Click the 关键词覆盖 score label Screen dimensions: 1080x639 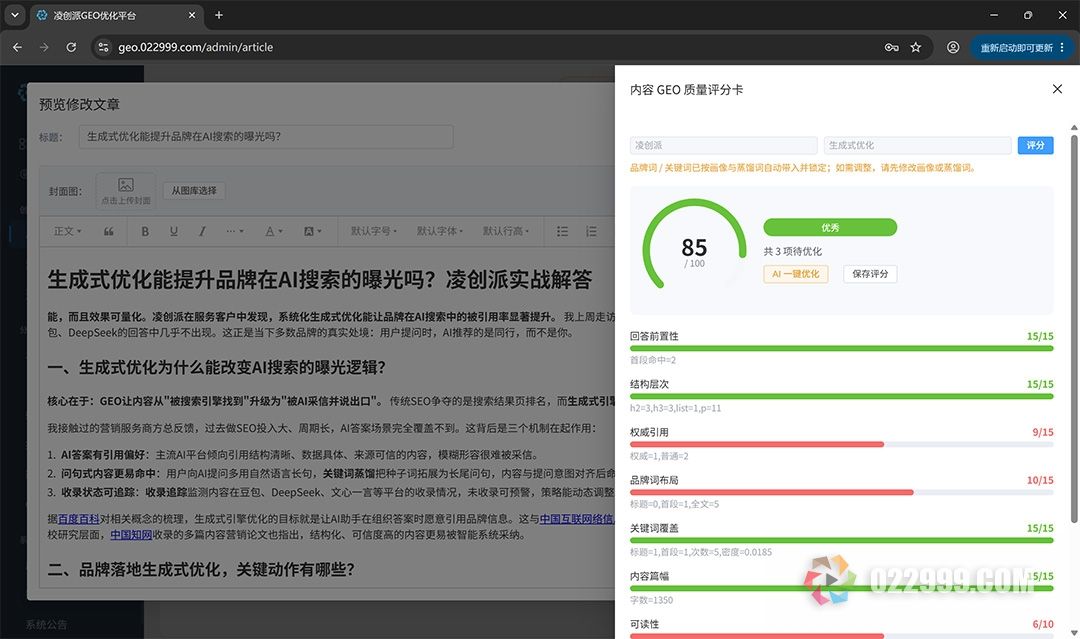(x=654, y=528)
